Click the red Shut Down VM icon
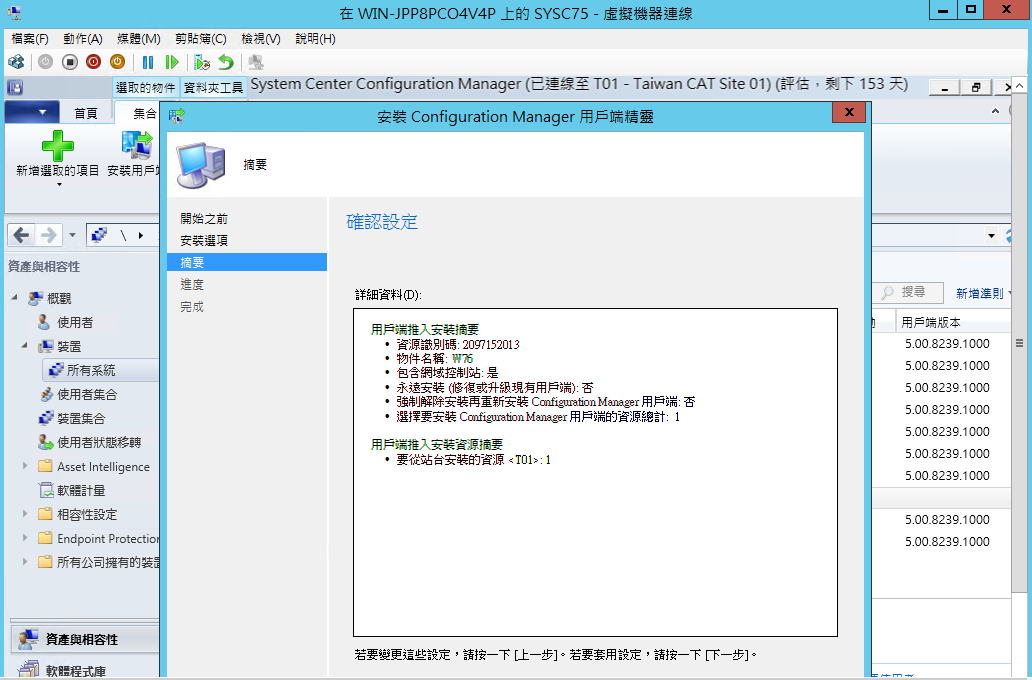This screenshot has height=680, width=1032. 93,62
